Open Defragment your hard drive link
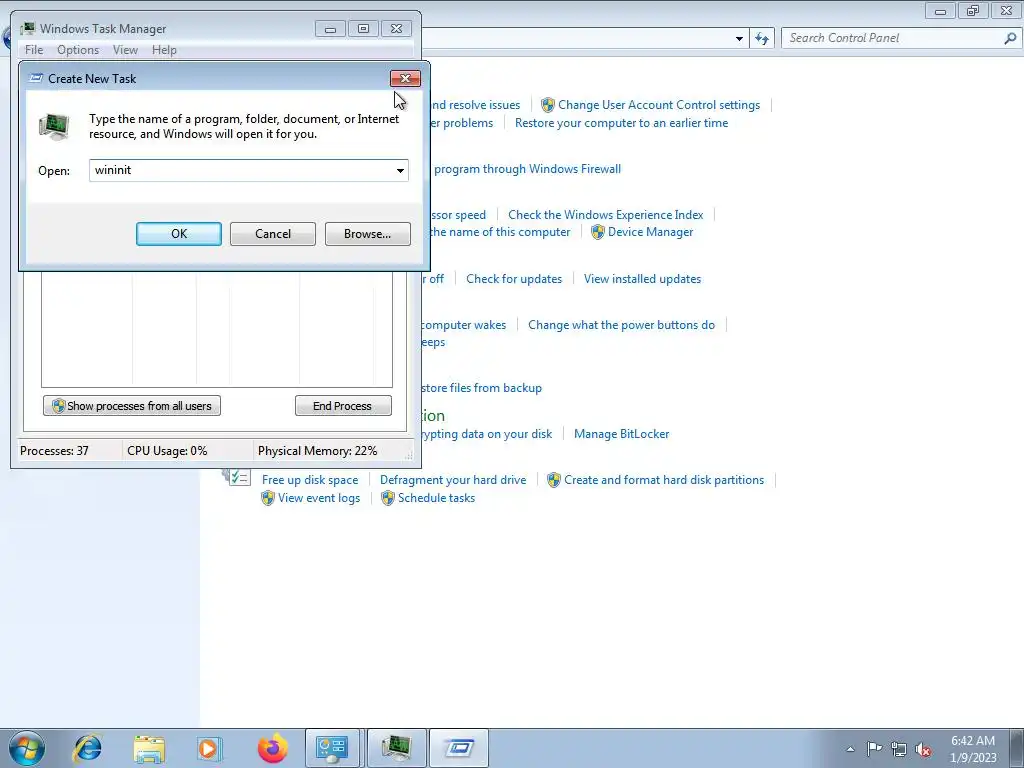 [453, 480]
